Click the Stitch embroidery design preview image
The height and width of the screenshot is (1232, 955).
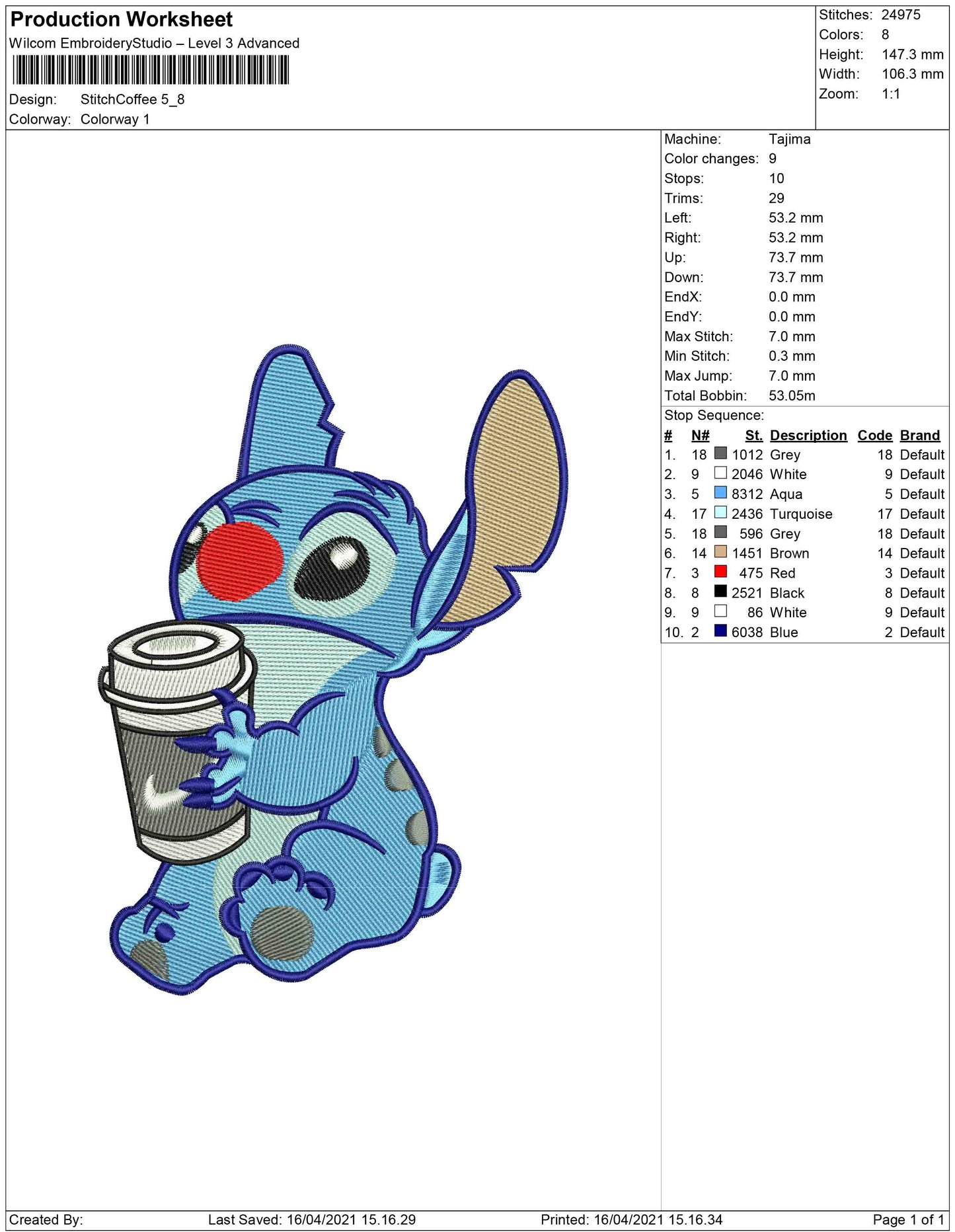pos(332,669)
